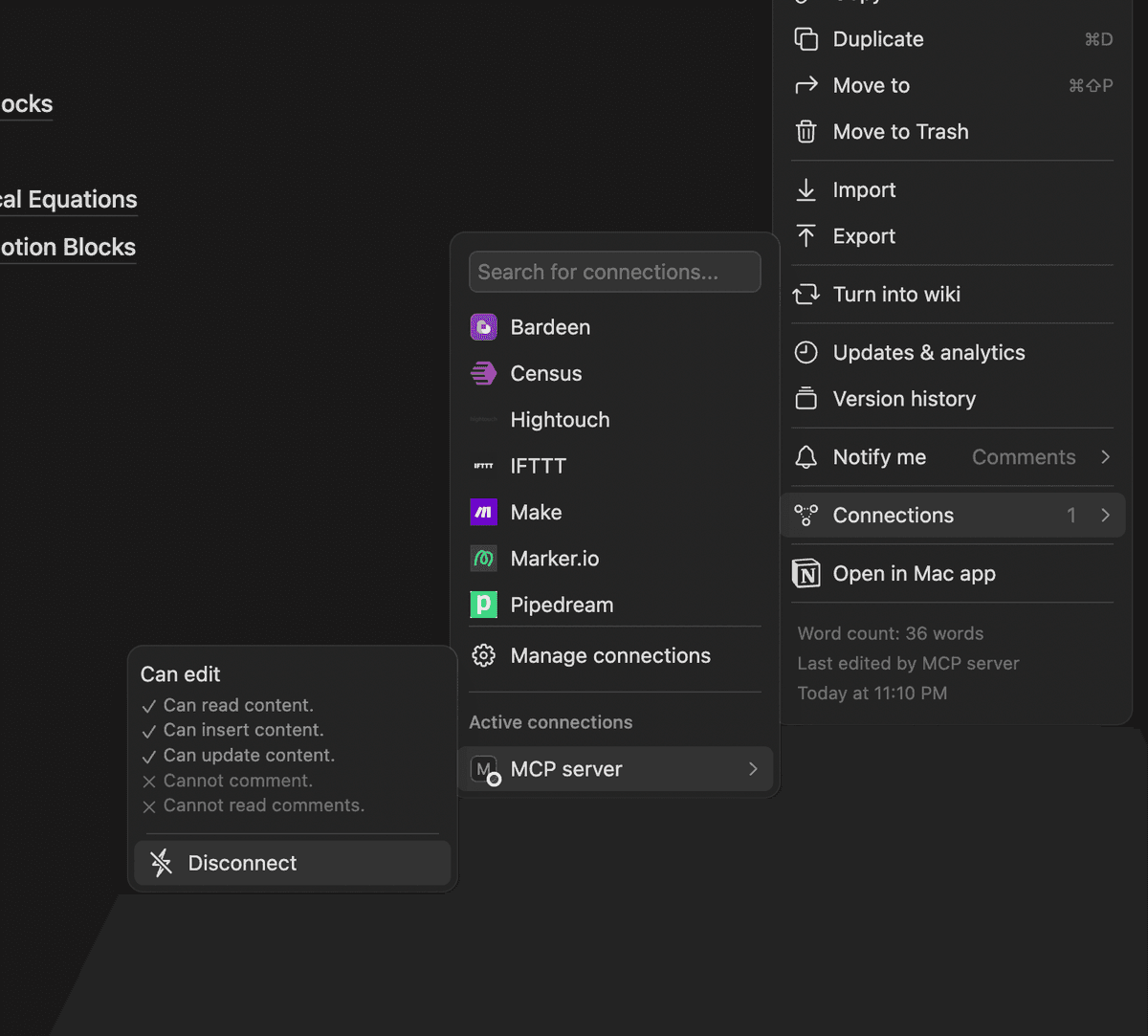Viewport: 1148px width, 1036px height.
Task: Click 'Can insert content.' text
Action: point(244,730)
